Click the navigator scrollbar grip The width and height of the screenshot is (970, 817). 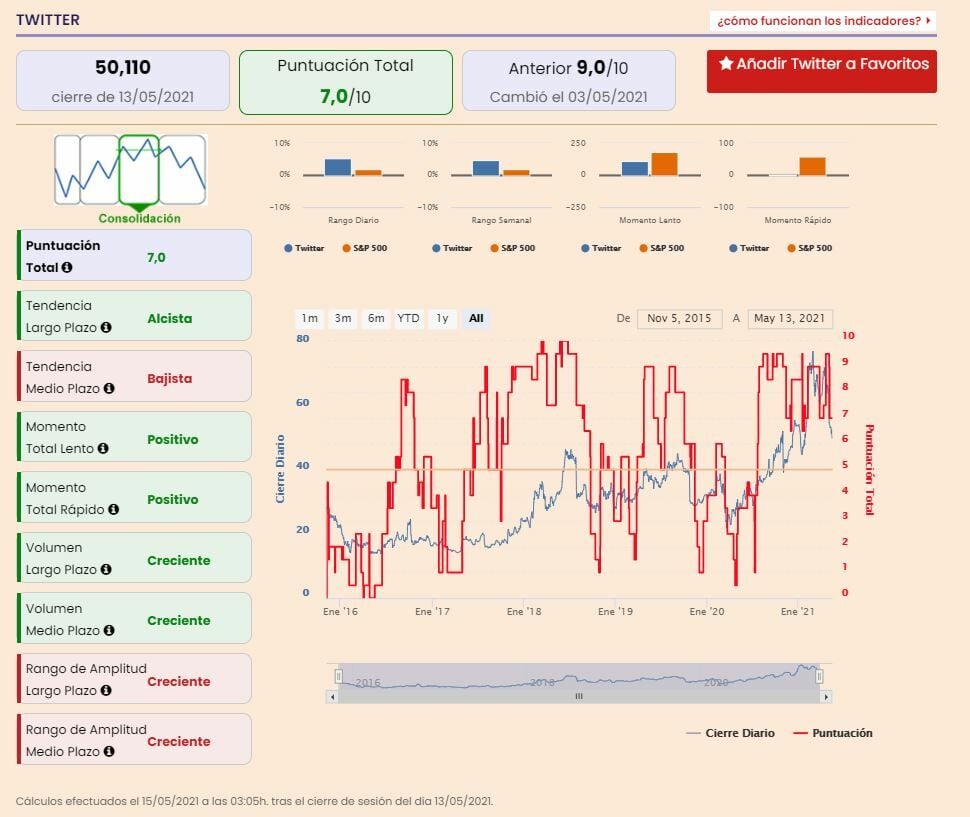[x=579, y=697]
